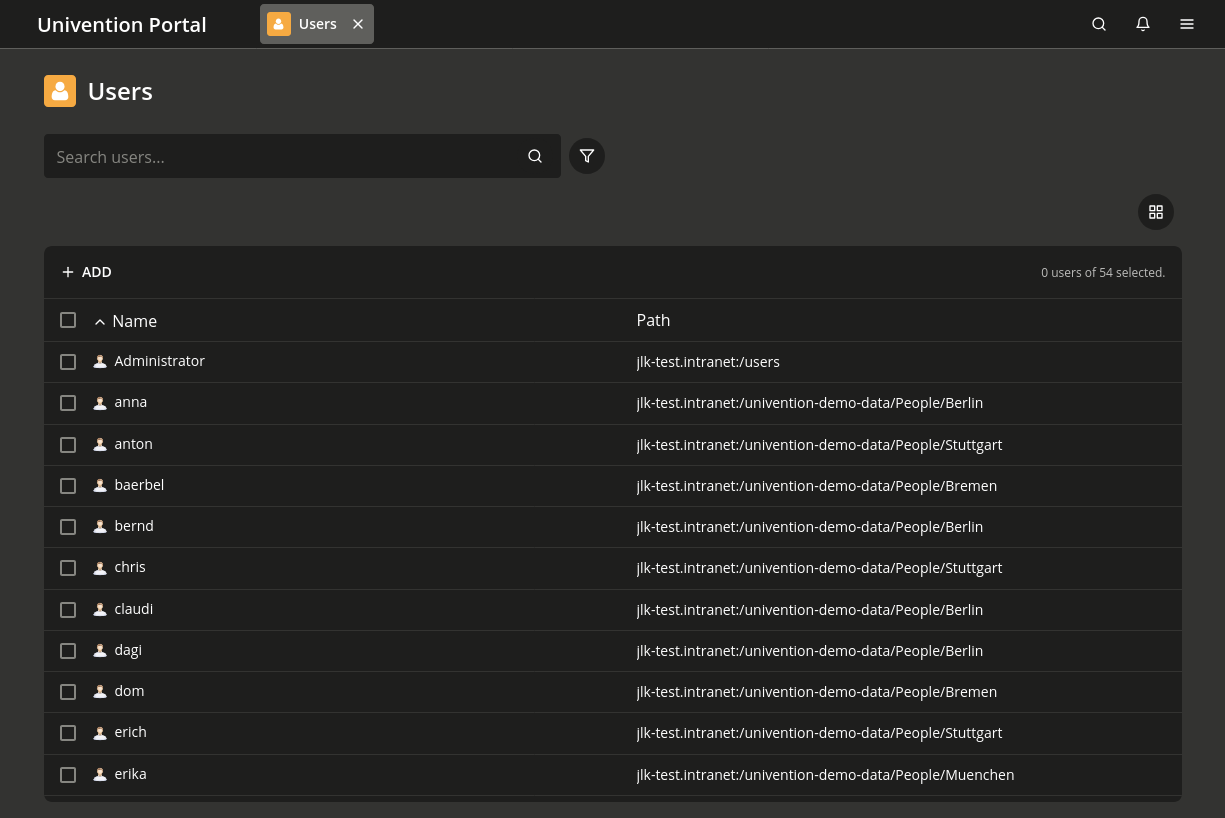Viewport: 1225px width, 818px height.
Task: Click the portal search magnifier icon in header
Action: pos(1099,24)
